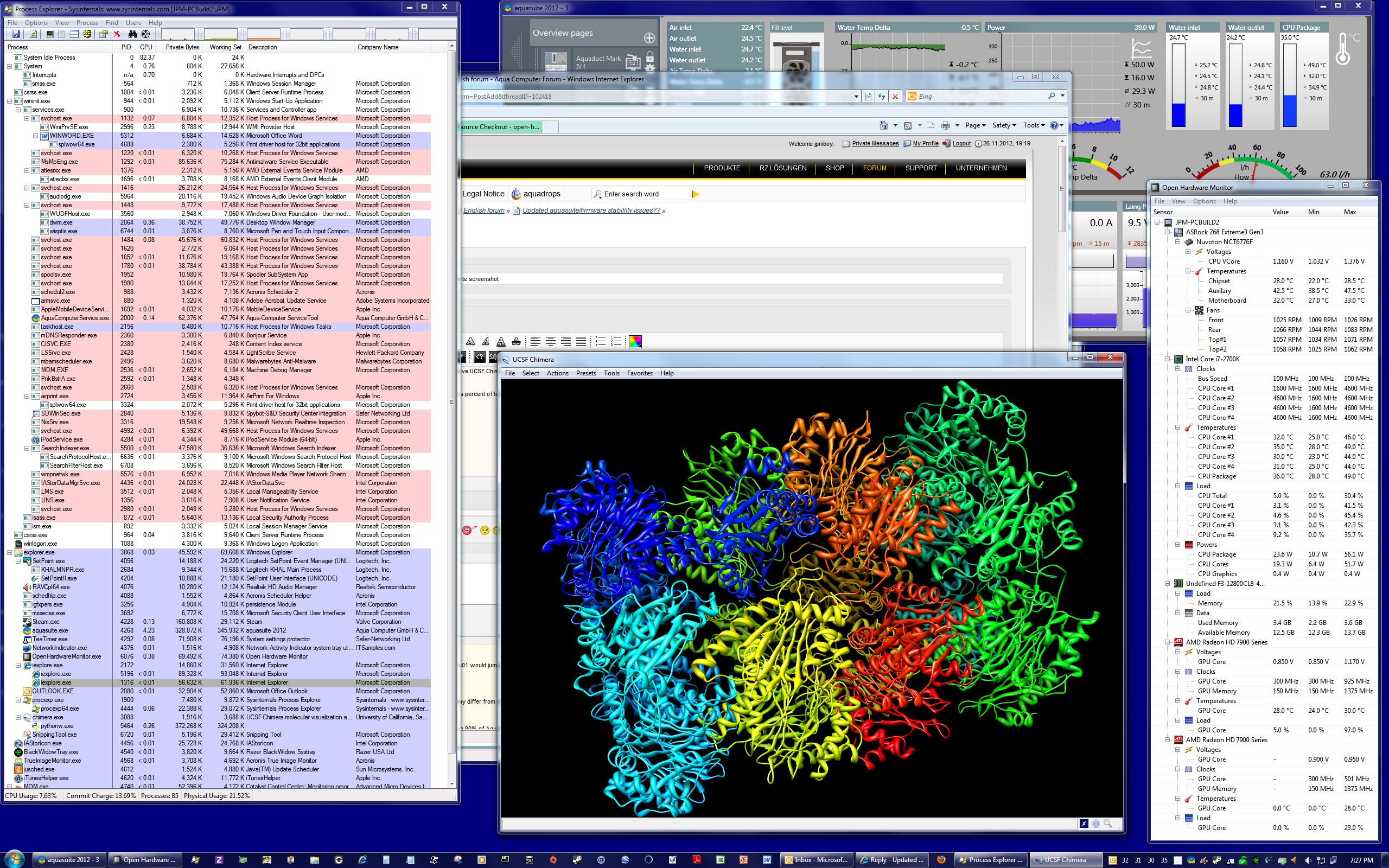Screen dimensions: 1389x868
Task: Click the Enter search word field
Action: pos(644,194)
